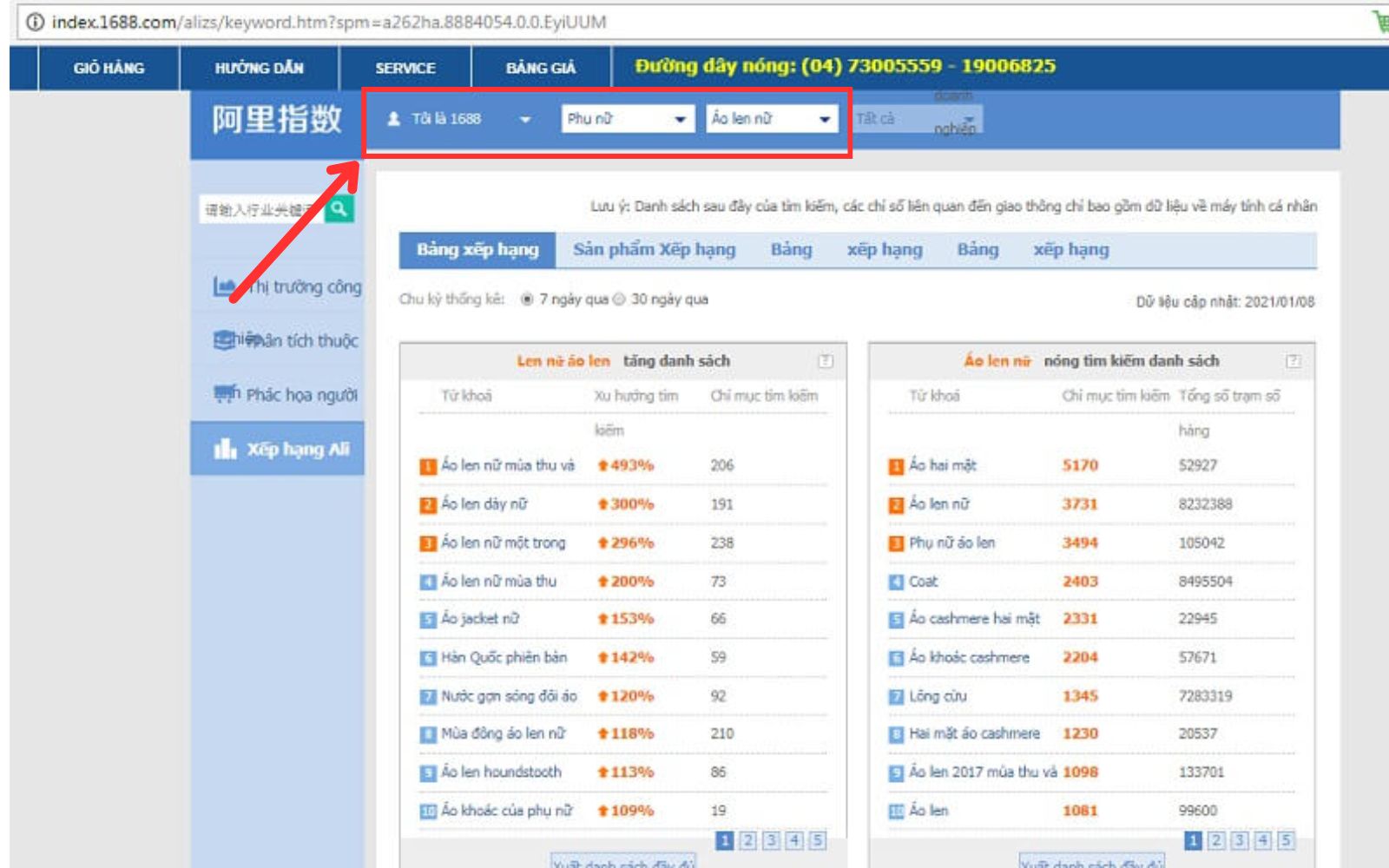Click keyword Áo cashmere hai mặt
This screenshot has width=1389, height=868.
coord(974,619)
